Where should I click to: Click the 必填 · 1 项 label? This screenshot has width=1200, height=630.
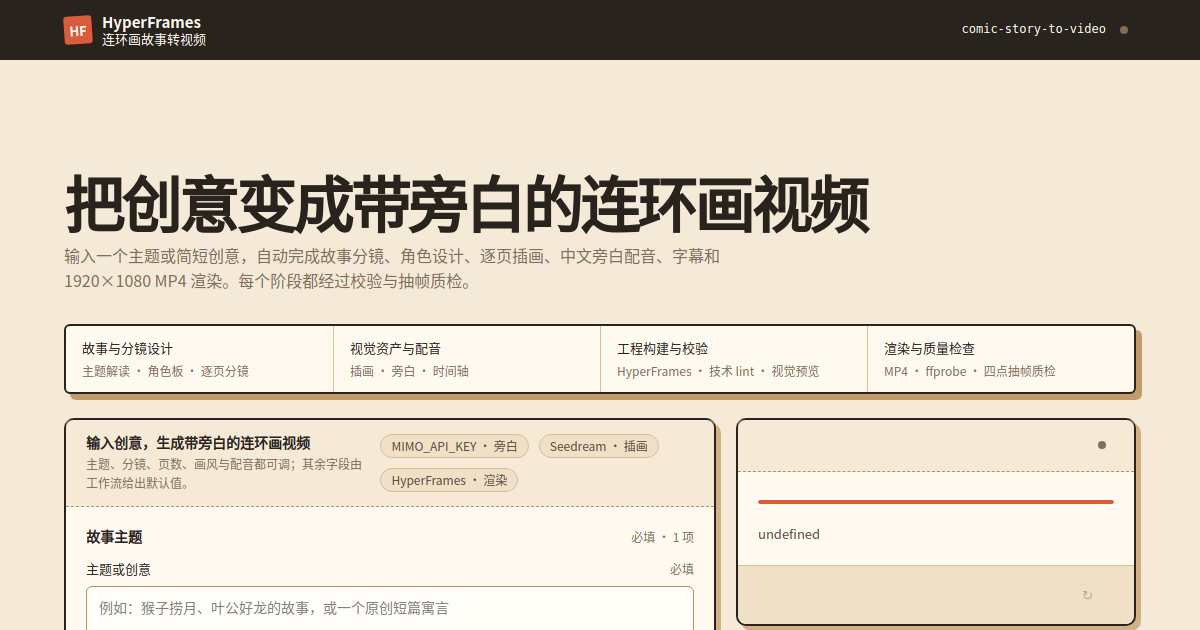tap(662, 537)
